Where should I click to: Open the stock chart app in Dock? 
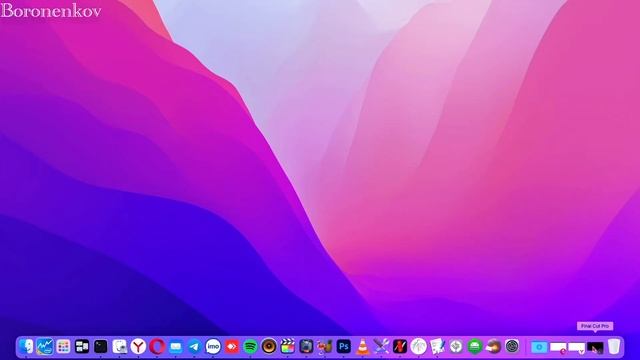click(44, 347)
